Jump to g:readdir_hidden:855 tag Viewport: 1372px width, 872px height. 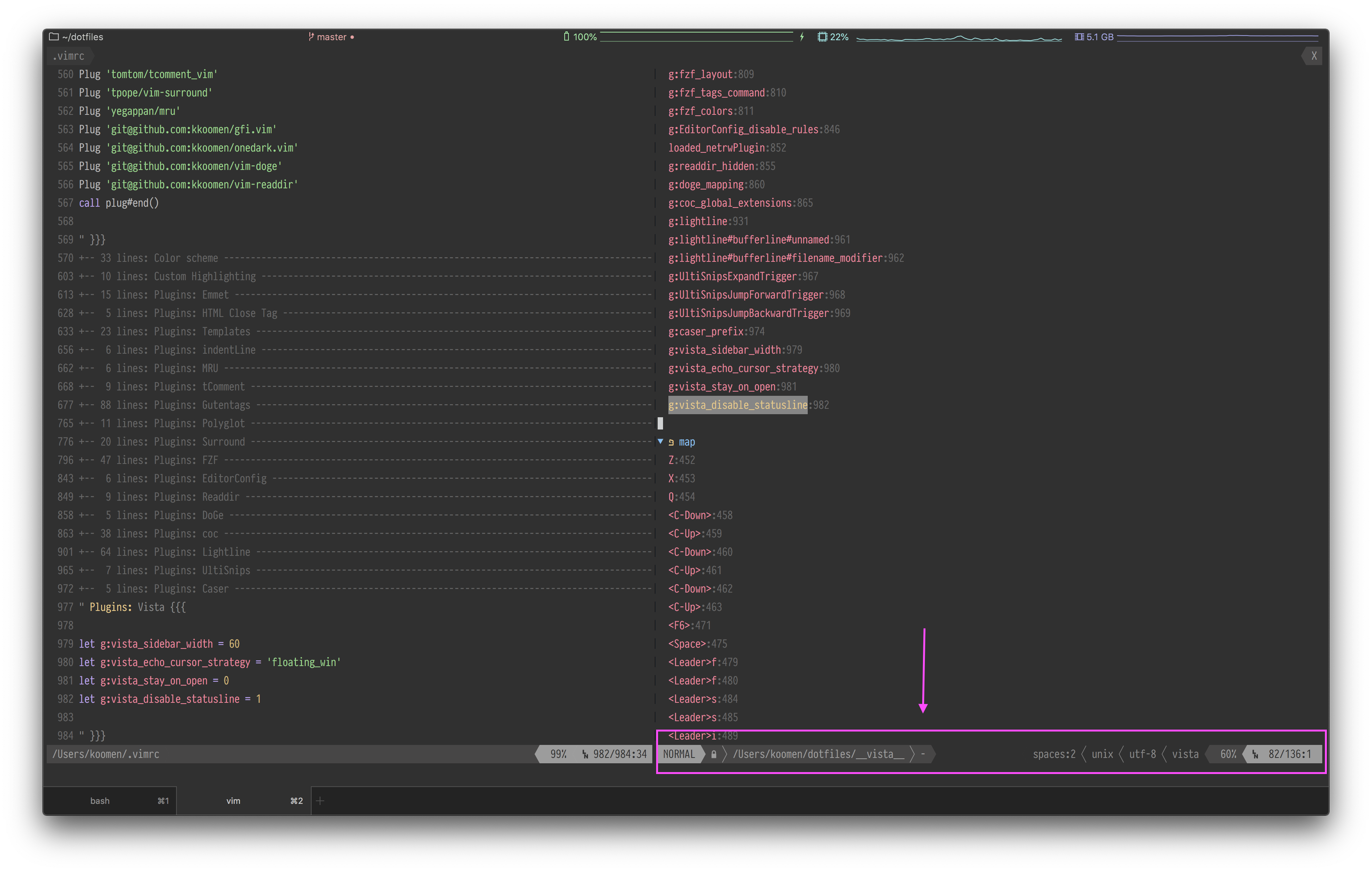click(721, 166)
